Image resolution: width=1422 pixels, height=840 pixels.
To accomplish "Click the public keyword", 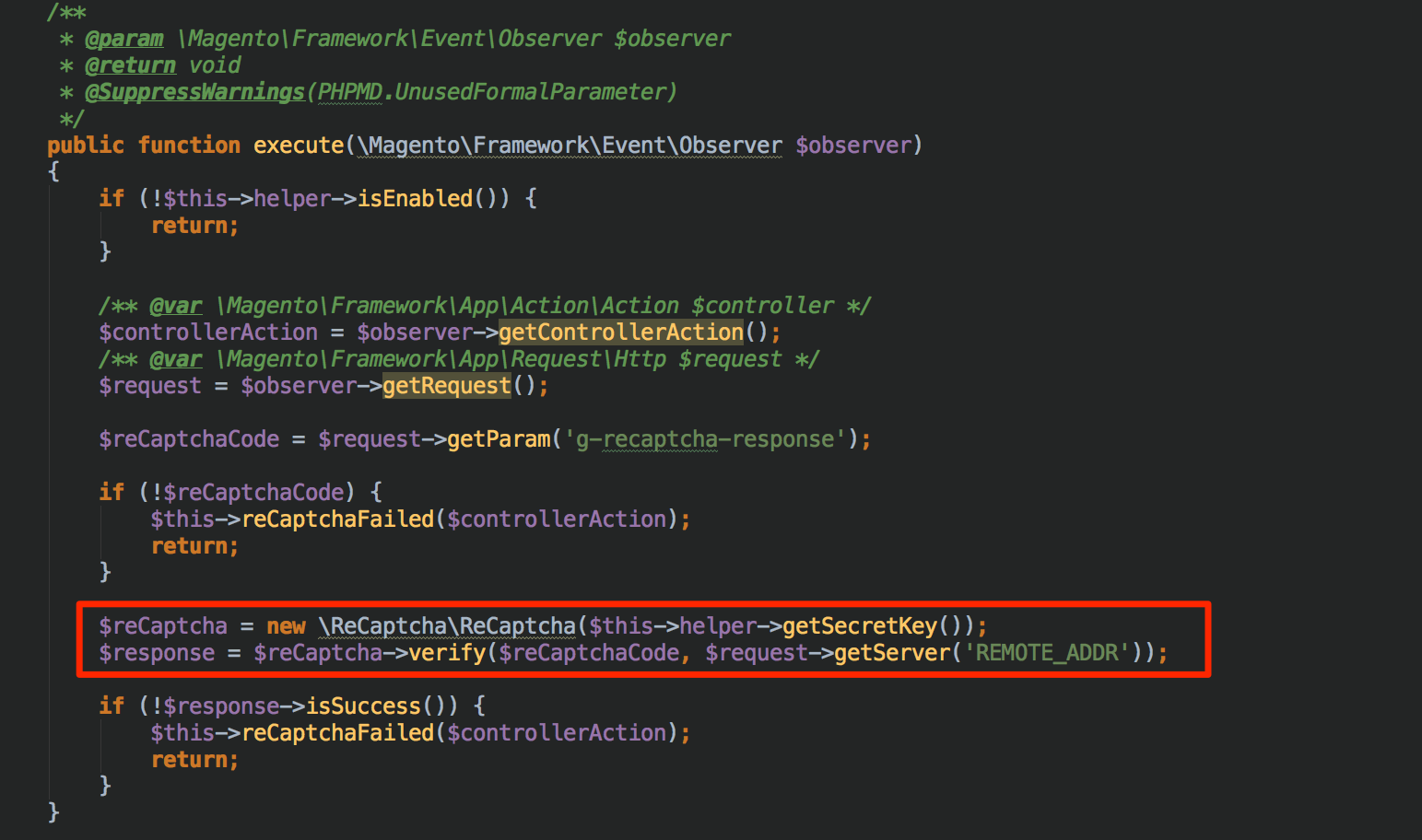I will [86, 146].
